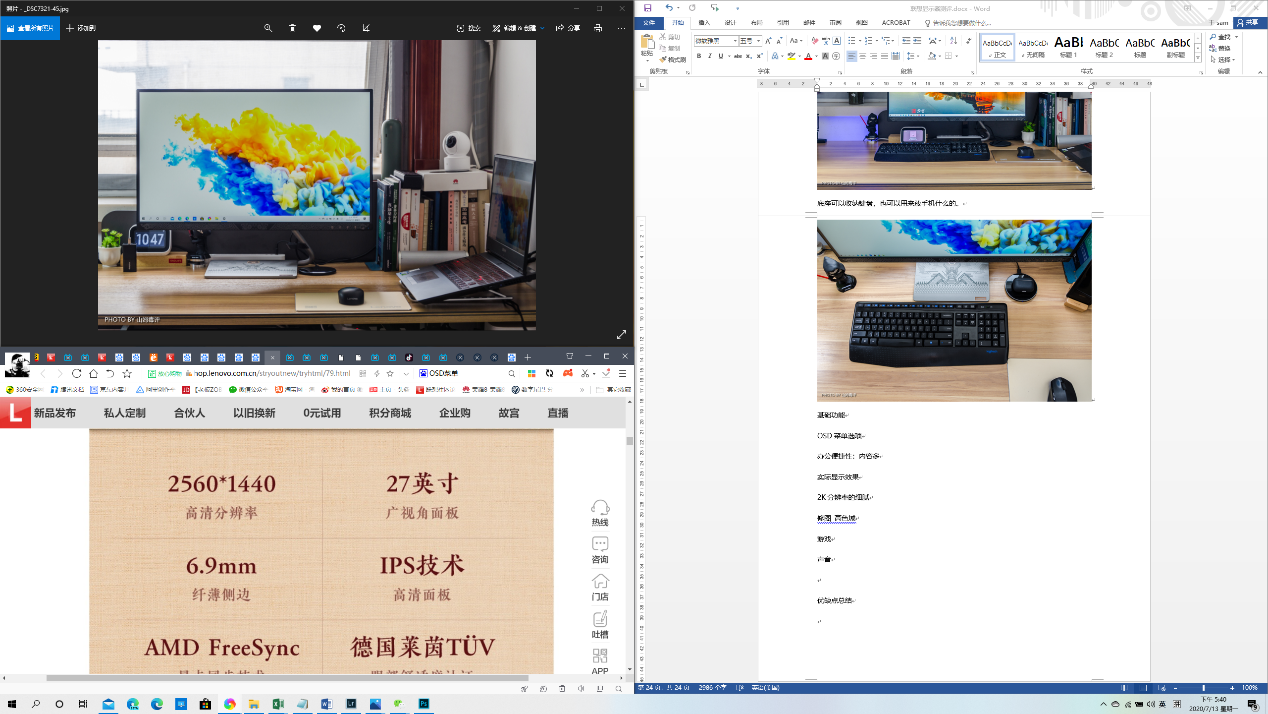The image size is (1268, 714).
Task: Click the 分享 share button in Photos
Action: click(569, 28)
